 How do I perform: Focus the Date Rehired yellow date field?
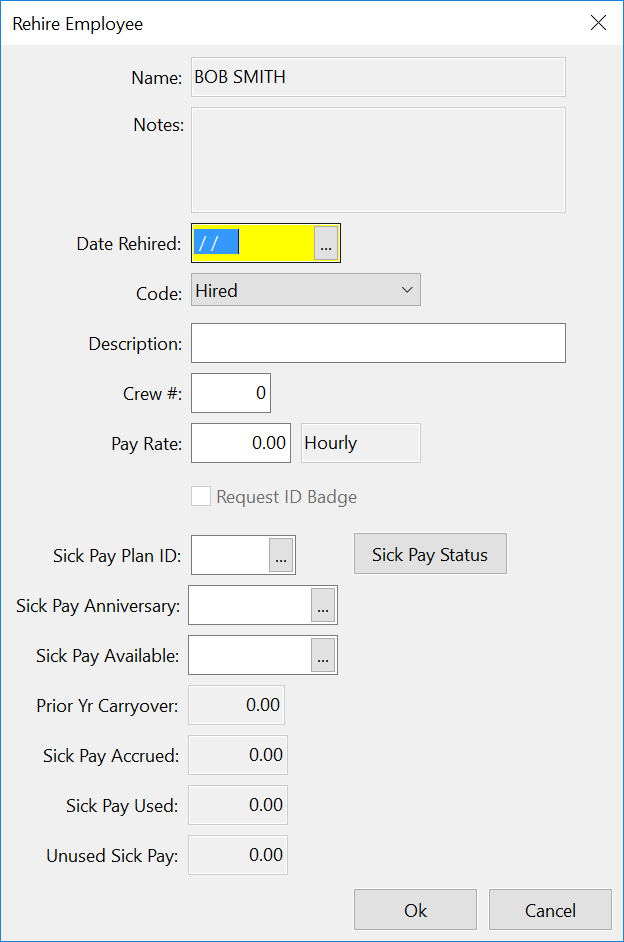click(253, 243)
